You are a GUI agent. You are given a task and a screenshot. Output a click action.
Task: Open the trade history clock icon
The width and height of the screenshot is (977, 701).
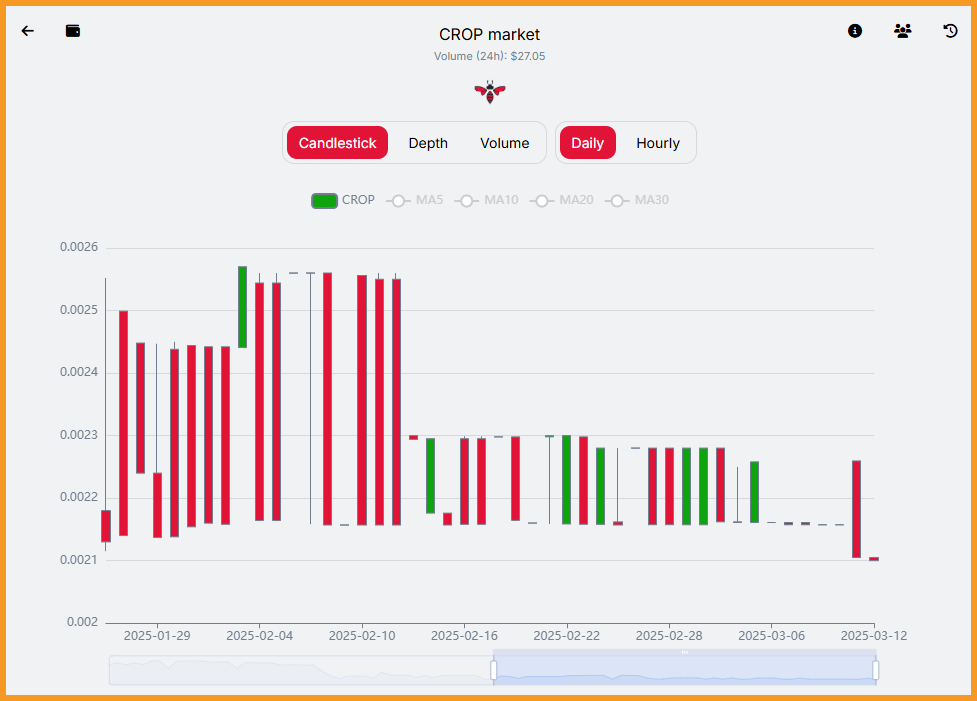[950, 31]
